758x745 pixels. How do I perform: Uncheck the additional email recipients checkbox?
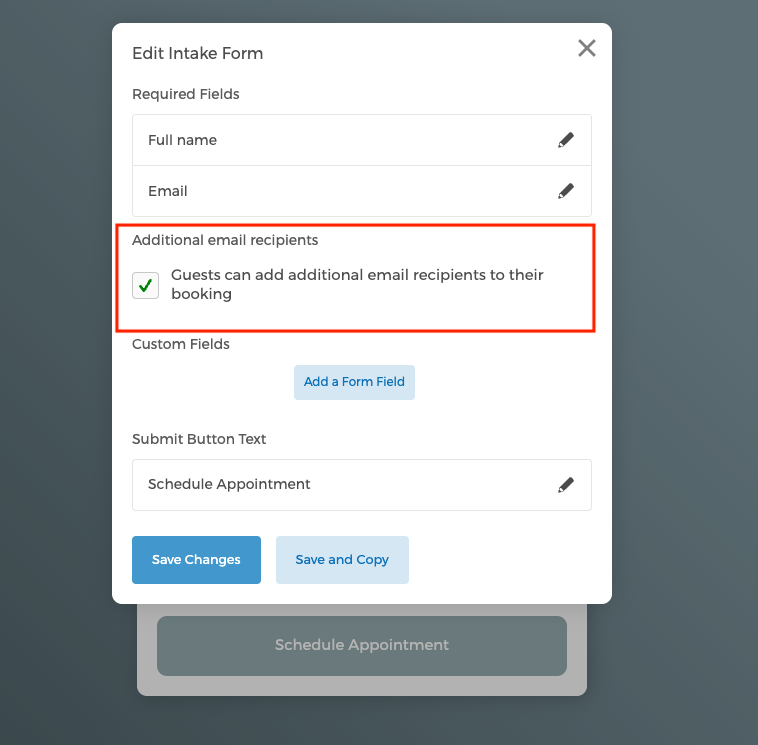tap(146, 285)
